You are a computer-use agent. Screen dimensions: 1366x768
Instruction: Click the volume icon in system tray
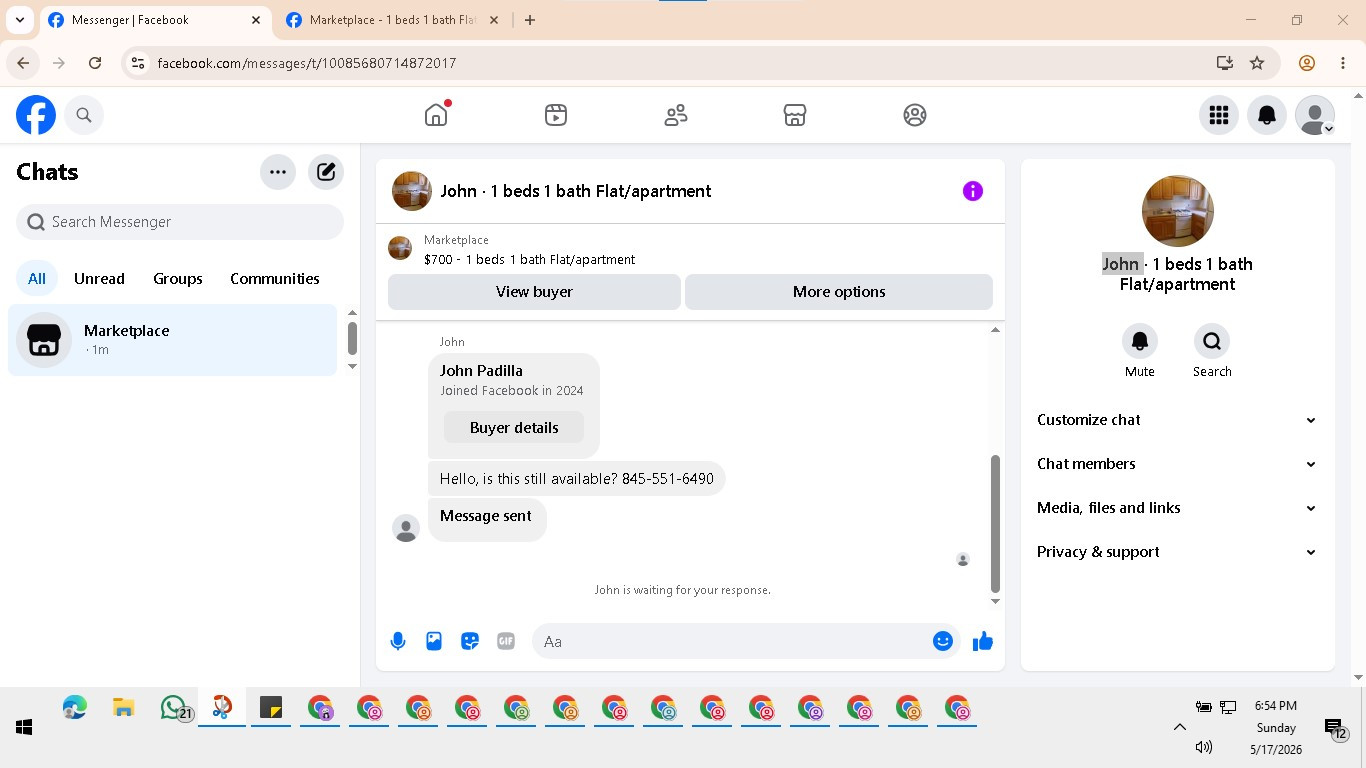tap(1204, 747)
